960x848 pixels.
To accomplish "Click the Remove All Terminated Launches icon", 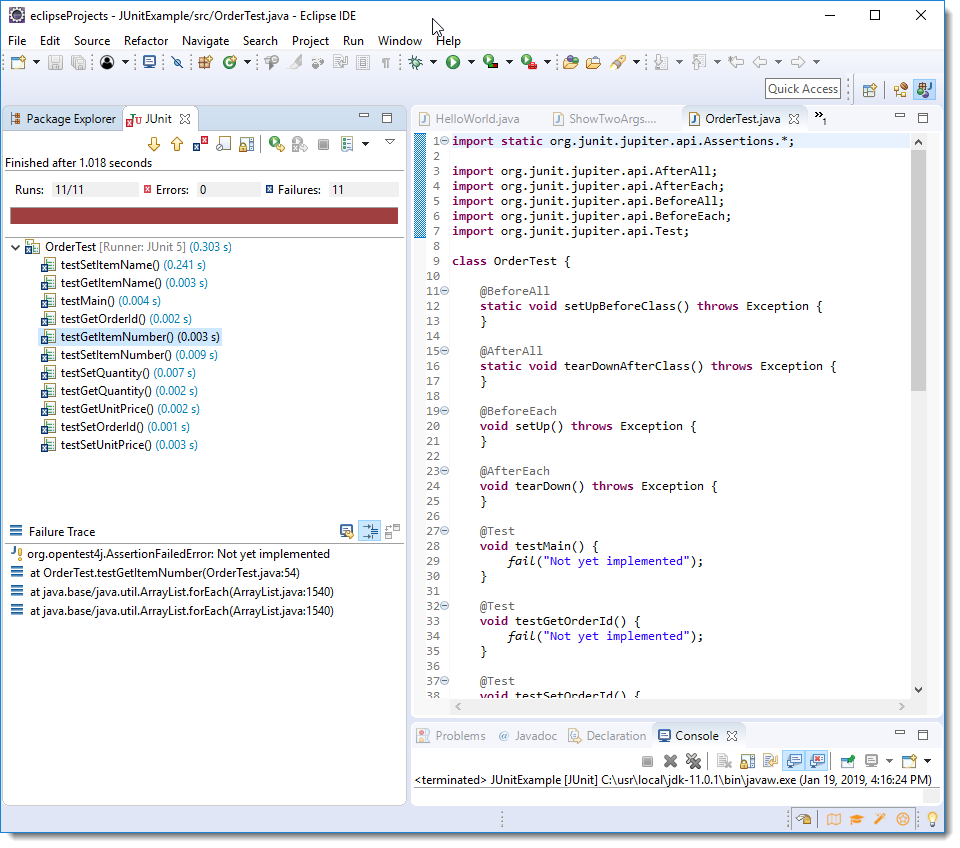I will 693,760.
